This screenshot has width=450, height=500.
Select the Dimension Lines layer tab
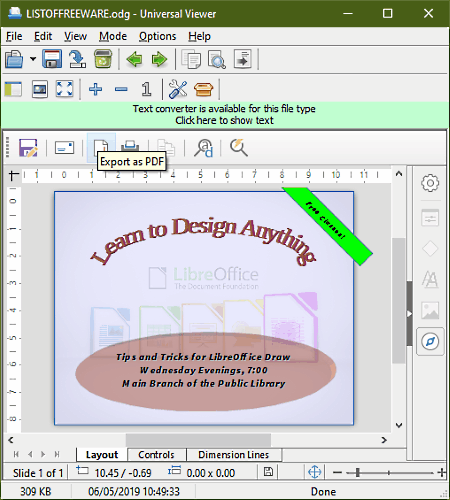point(234,455)
